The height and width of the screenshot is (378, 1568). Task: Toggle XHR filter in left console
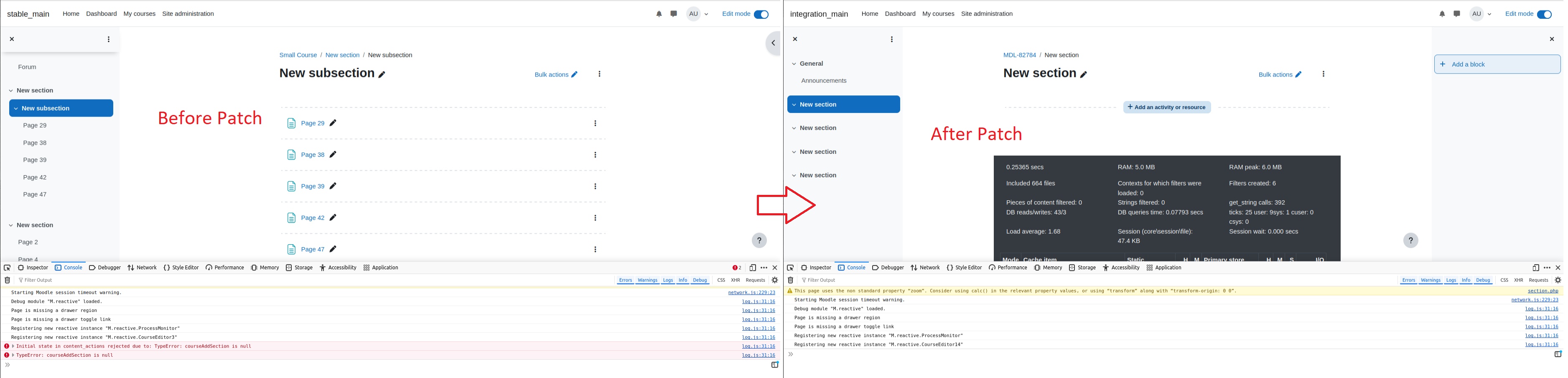click(735, 281)
